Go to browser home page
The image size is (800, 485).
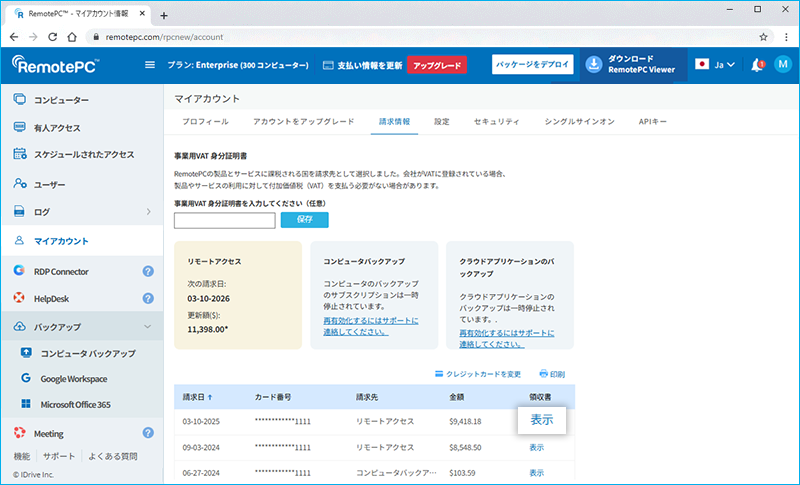[x=72, y=37]
